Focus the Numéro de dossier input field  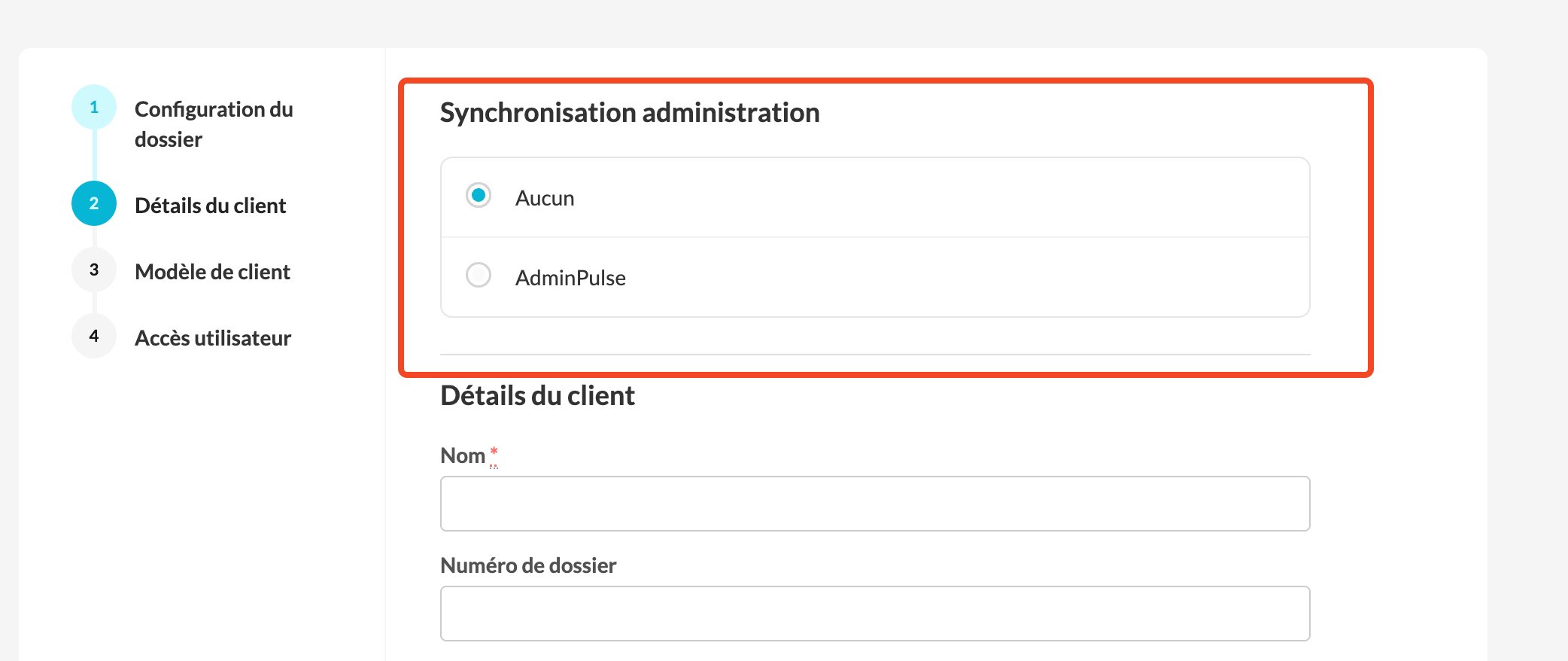(875, 614)
